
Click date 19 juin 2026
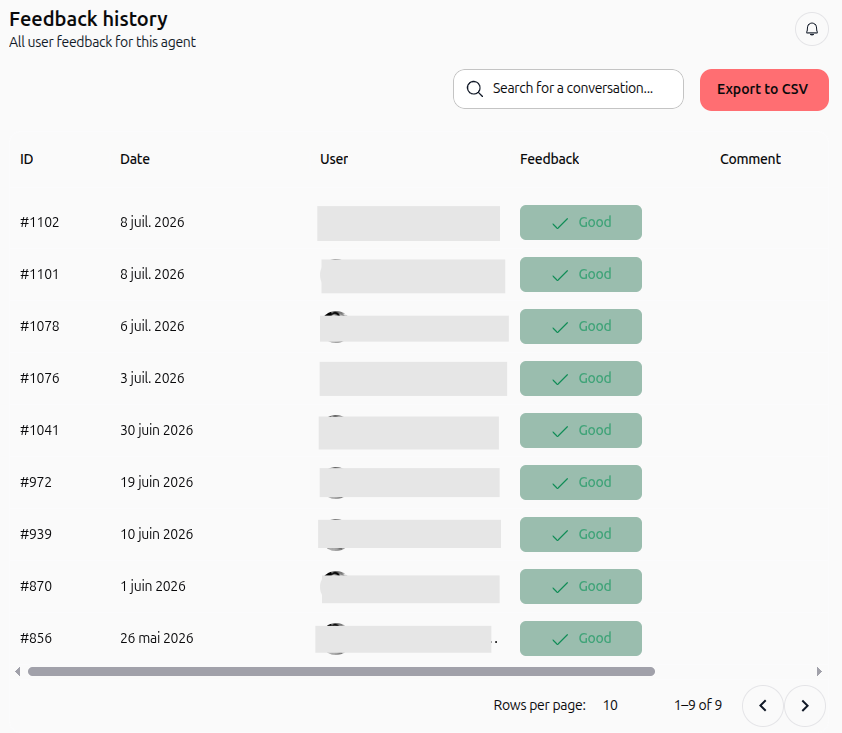click(x=156, y=483)
